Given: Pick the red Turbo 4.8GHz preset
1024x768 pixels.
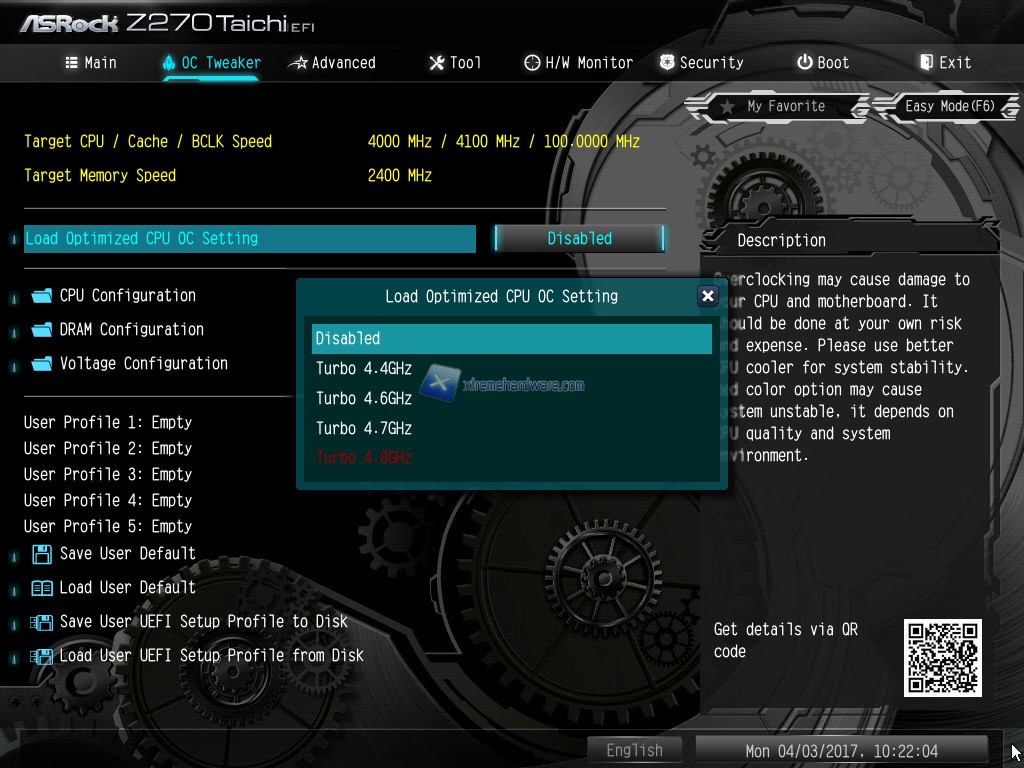Looking at the screenshot, I should (x=364, y=457).
